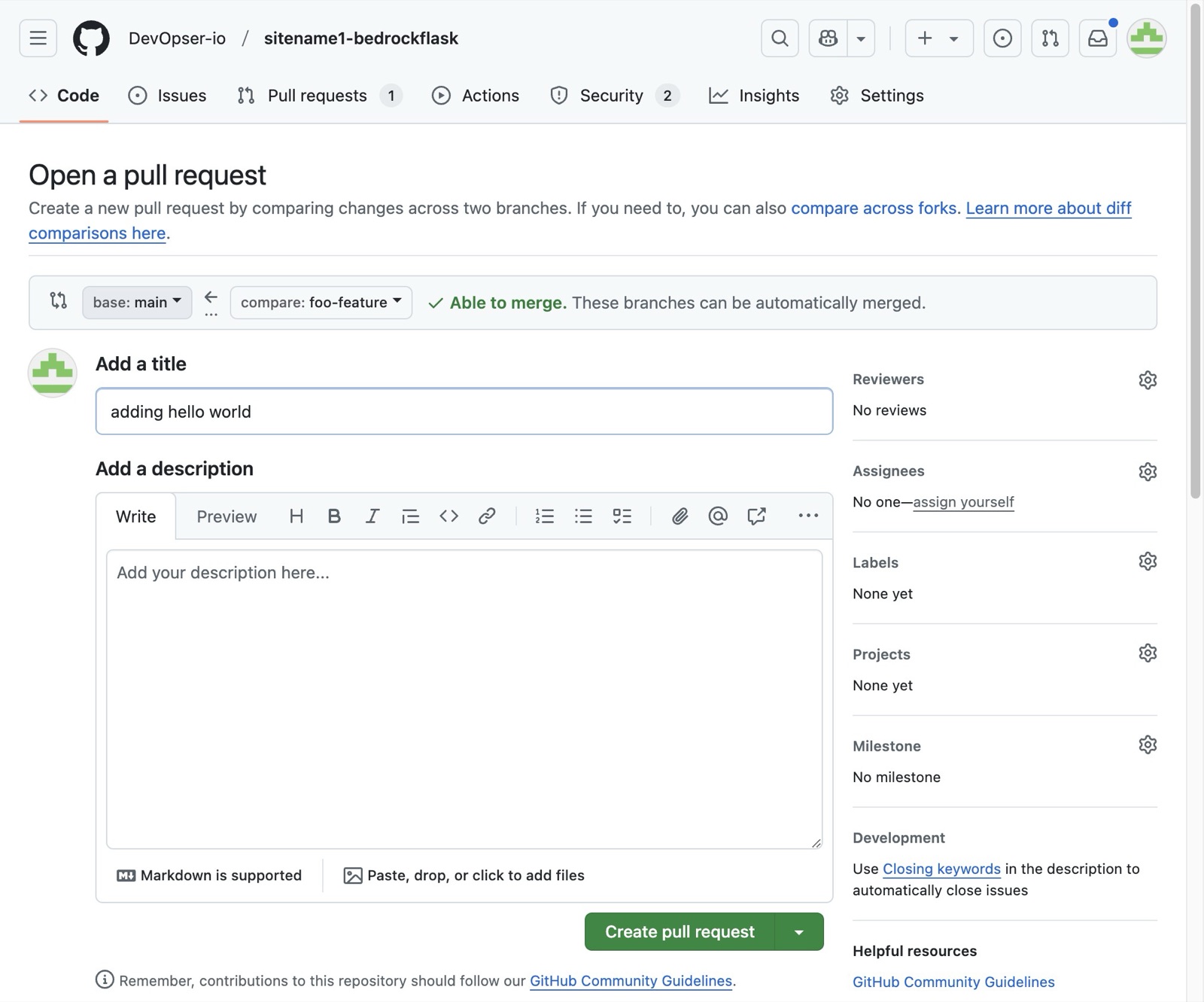
Task: Insert code formatting
Action: (x=448, y=516)
